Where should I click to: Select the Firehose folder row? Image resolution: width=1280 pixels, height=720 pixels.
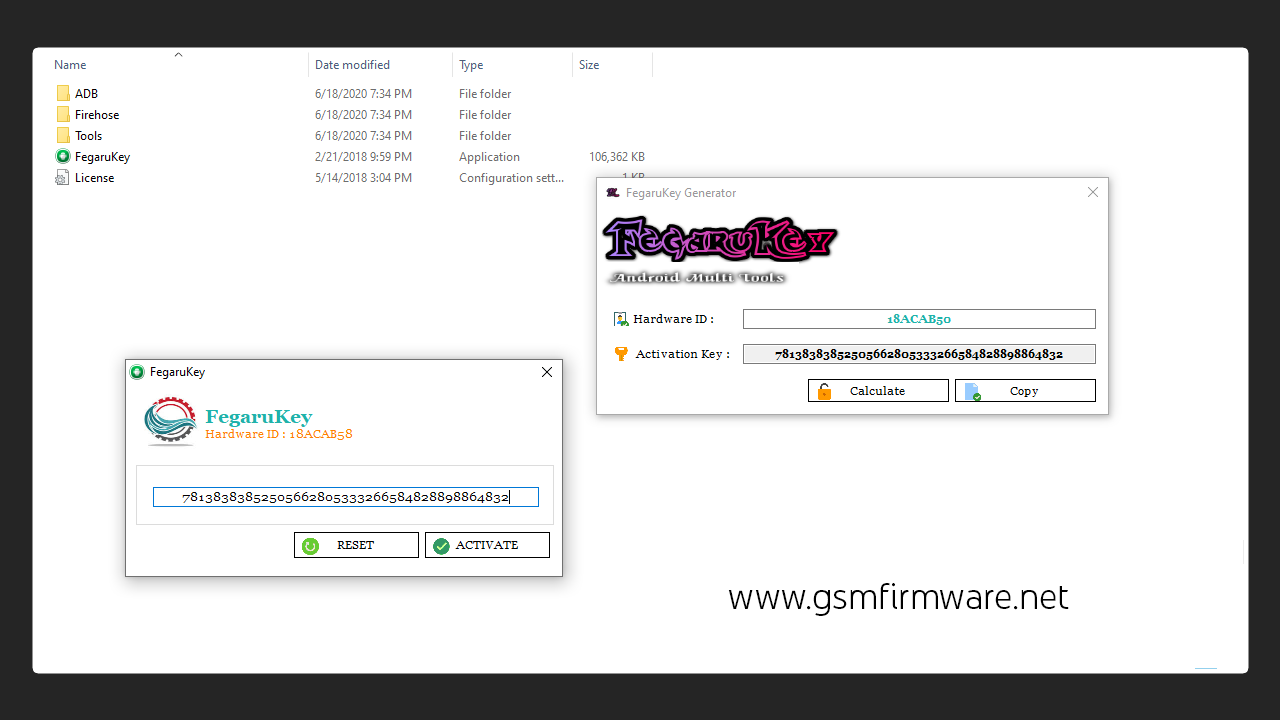(x=96, y=114)
